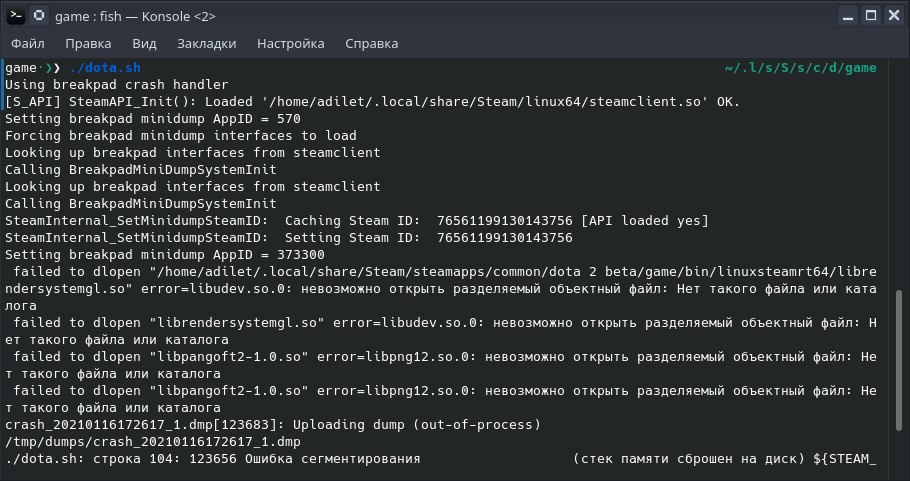
Task: Click the pin window icon in title bar
Action: point(39,16)
